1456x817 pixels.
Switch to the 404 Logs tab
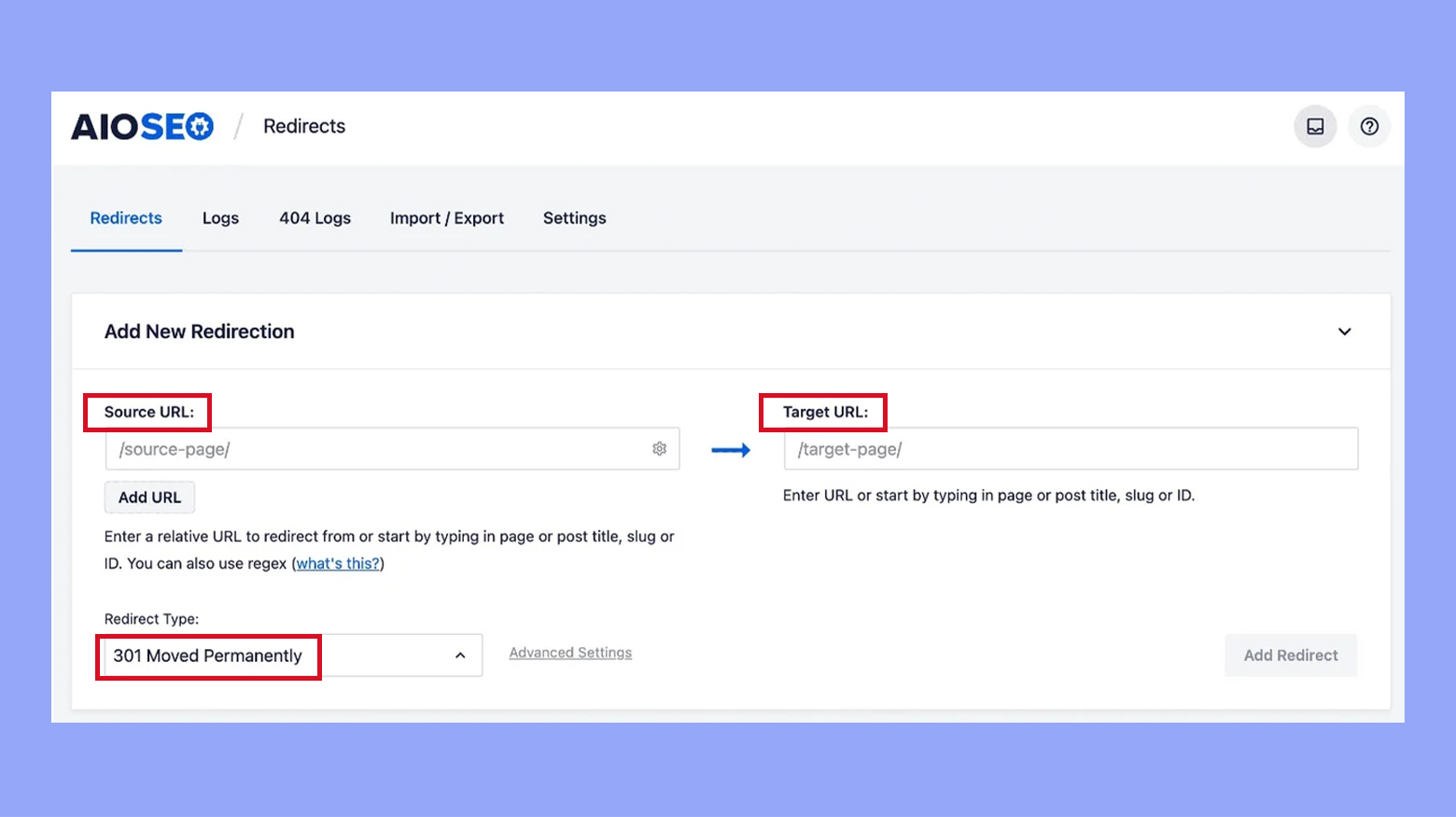coord(315,218)
